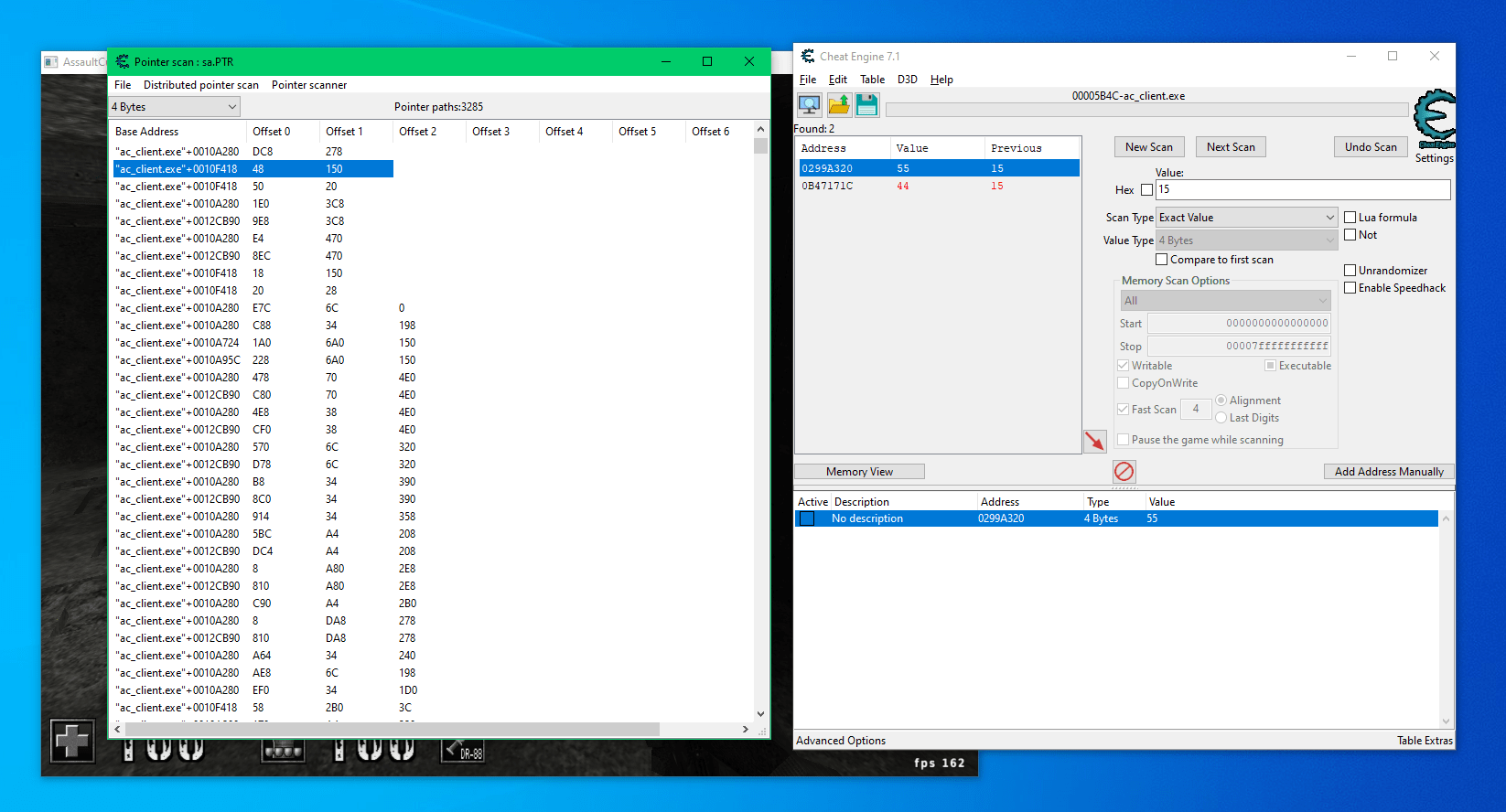Open the Help menu
The height and width of the screenshot is (812, 1506).
coord(942,80)
